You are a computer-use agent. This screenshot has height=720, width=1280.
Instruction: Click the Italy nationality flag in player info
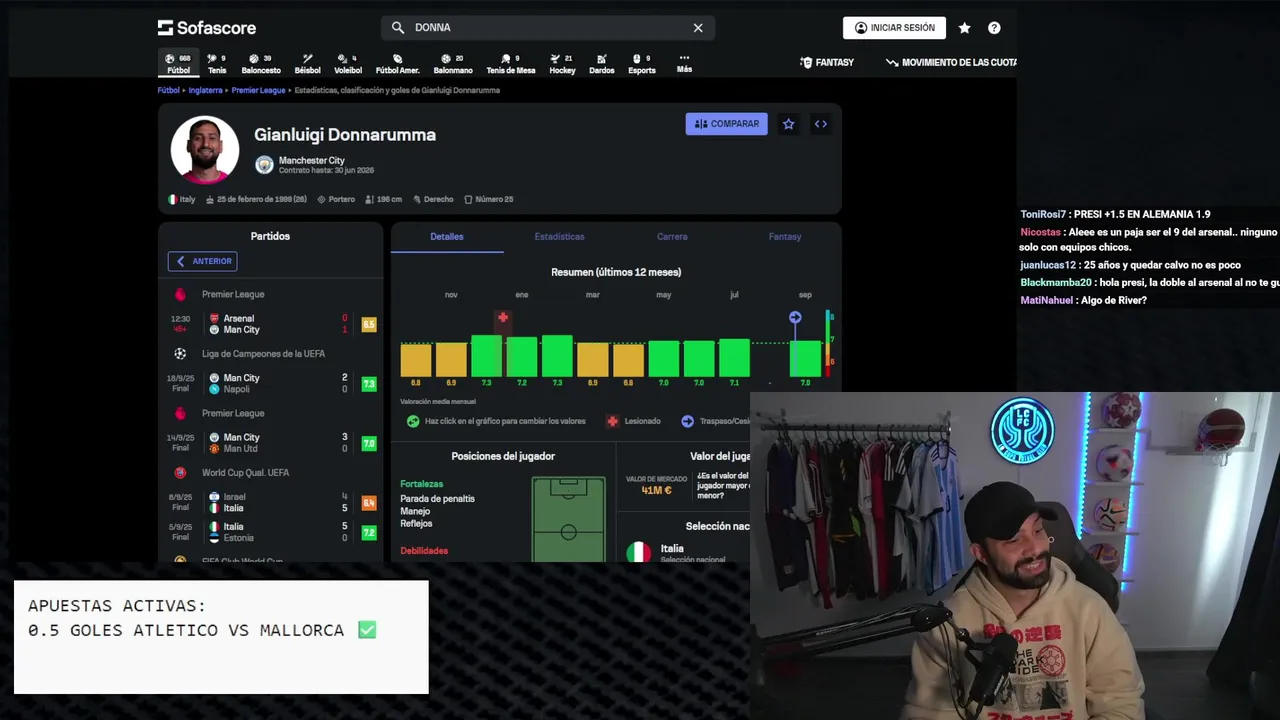[172, 199]
